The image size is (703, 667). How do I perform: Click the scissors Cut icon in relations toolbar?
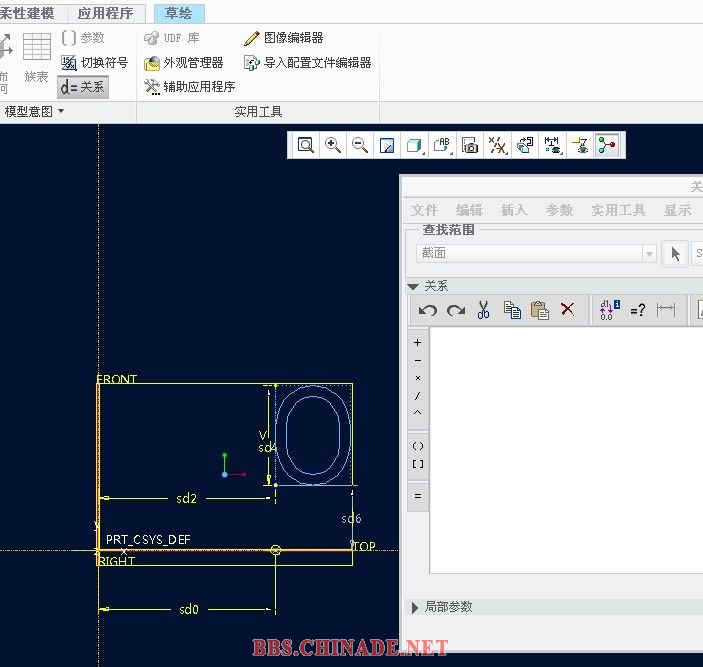[x=484, y=310]
